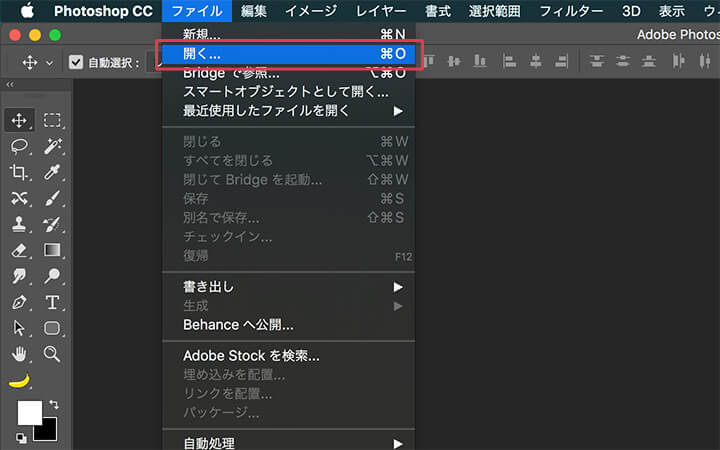Click distribute vertical centers in options bar

tap(623, 61)
